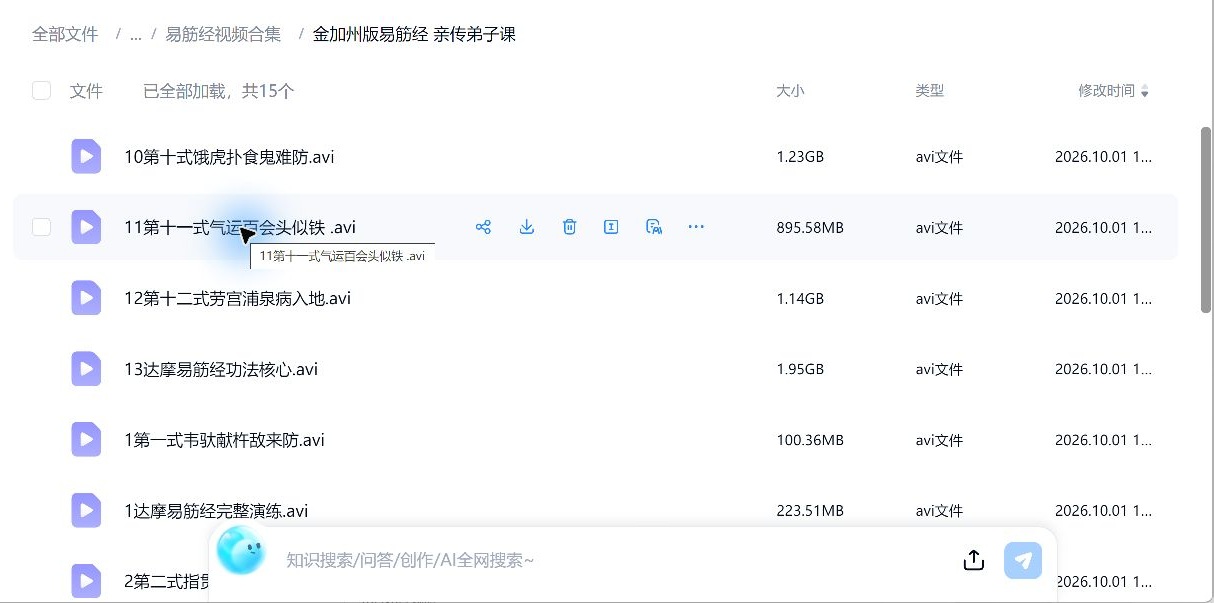Click the 已全部加载，共15个 status text
This screenshot has height=603, width=1214.
click(219, 91)
